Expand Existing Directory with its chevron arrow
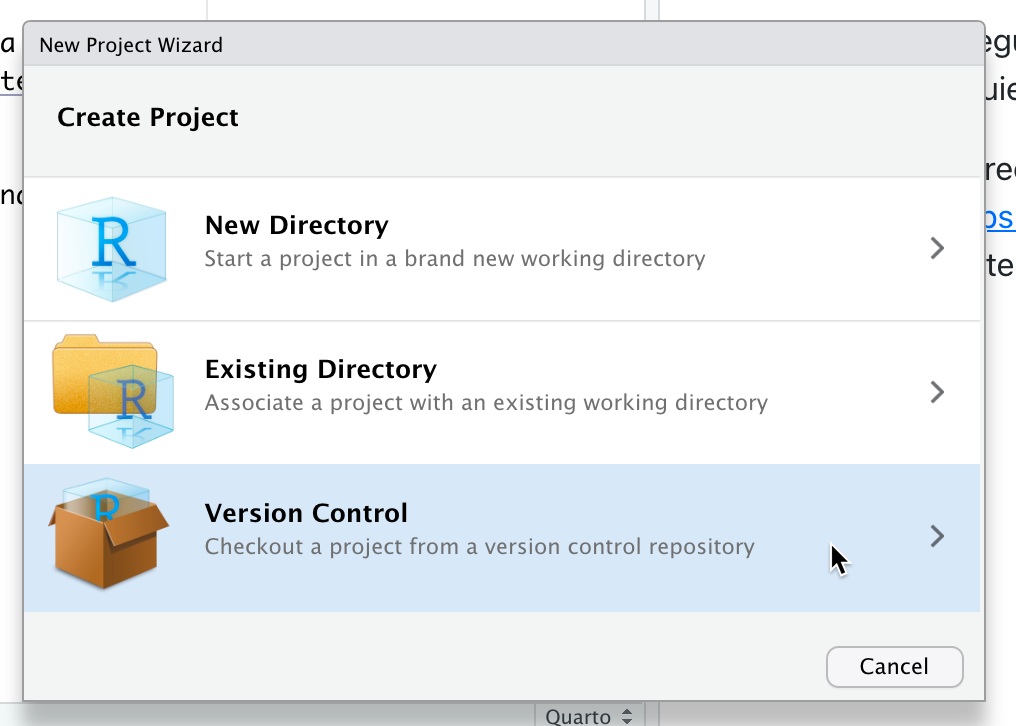 pyautogui.click(x=937, y=392)
